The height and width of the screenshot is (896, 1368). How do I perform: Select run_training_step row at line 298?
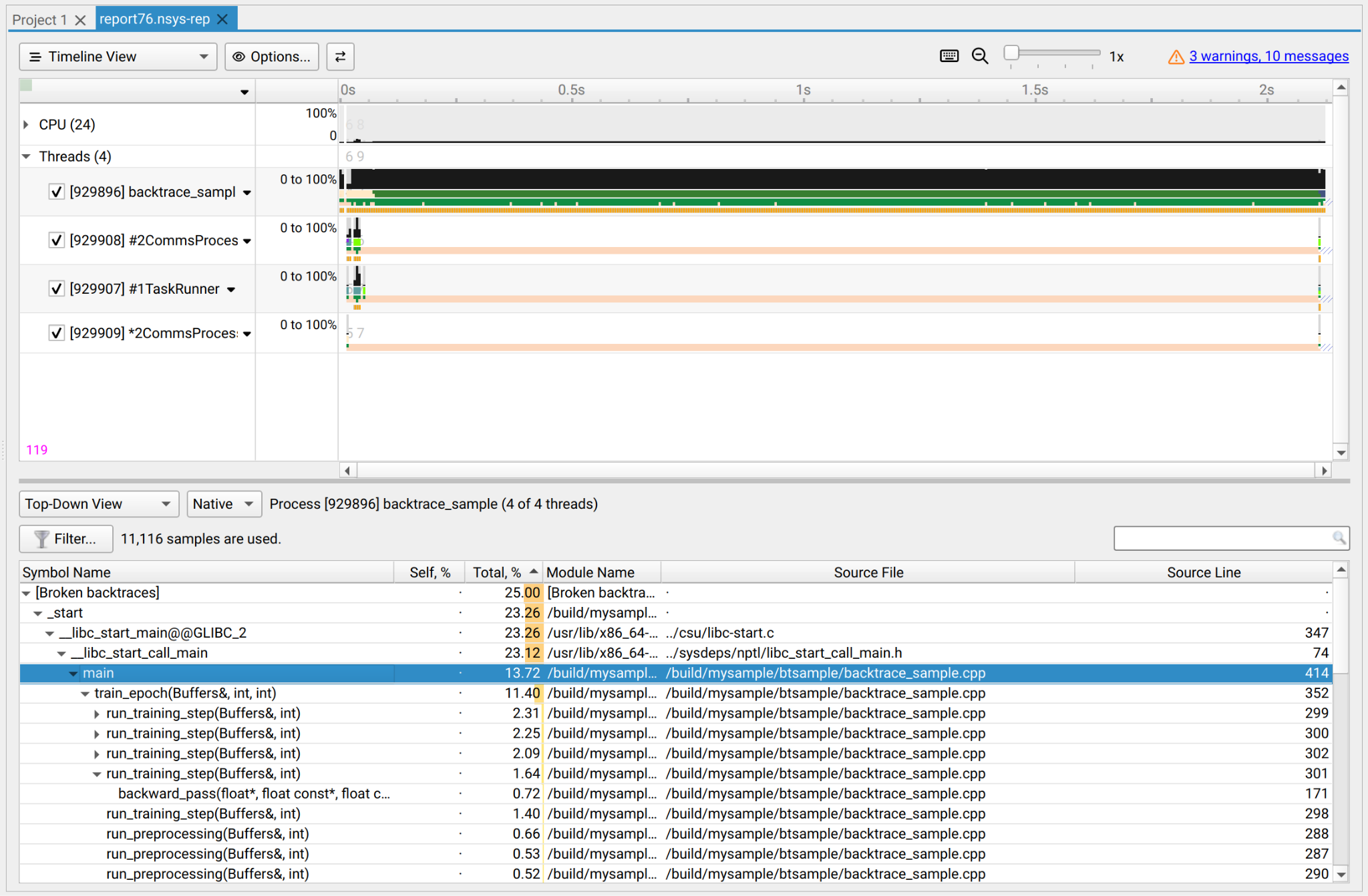click(676, 814)
